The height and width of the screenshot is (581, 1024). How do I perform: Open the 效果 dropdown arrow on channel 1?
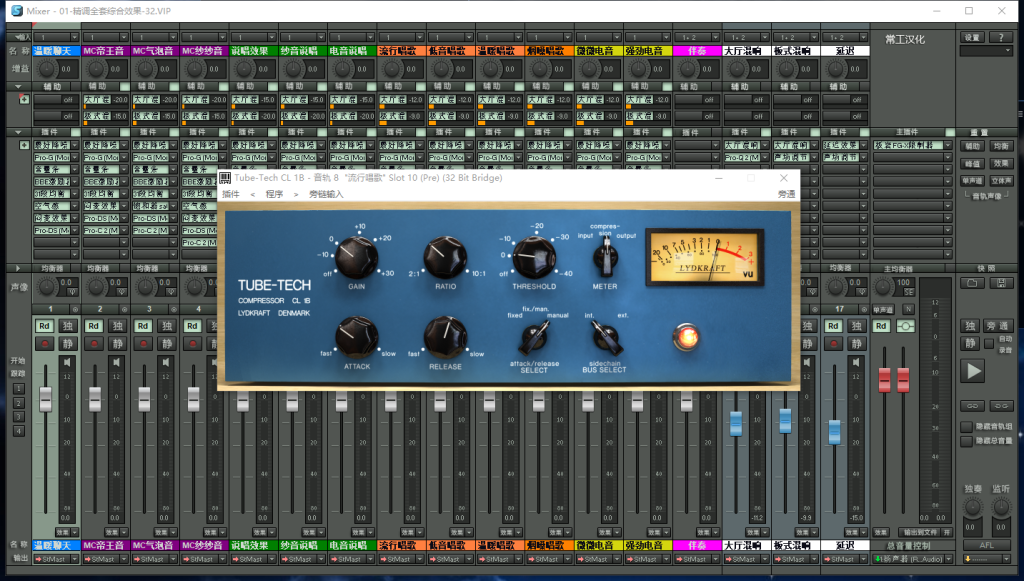[74, 532]
